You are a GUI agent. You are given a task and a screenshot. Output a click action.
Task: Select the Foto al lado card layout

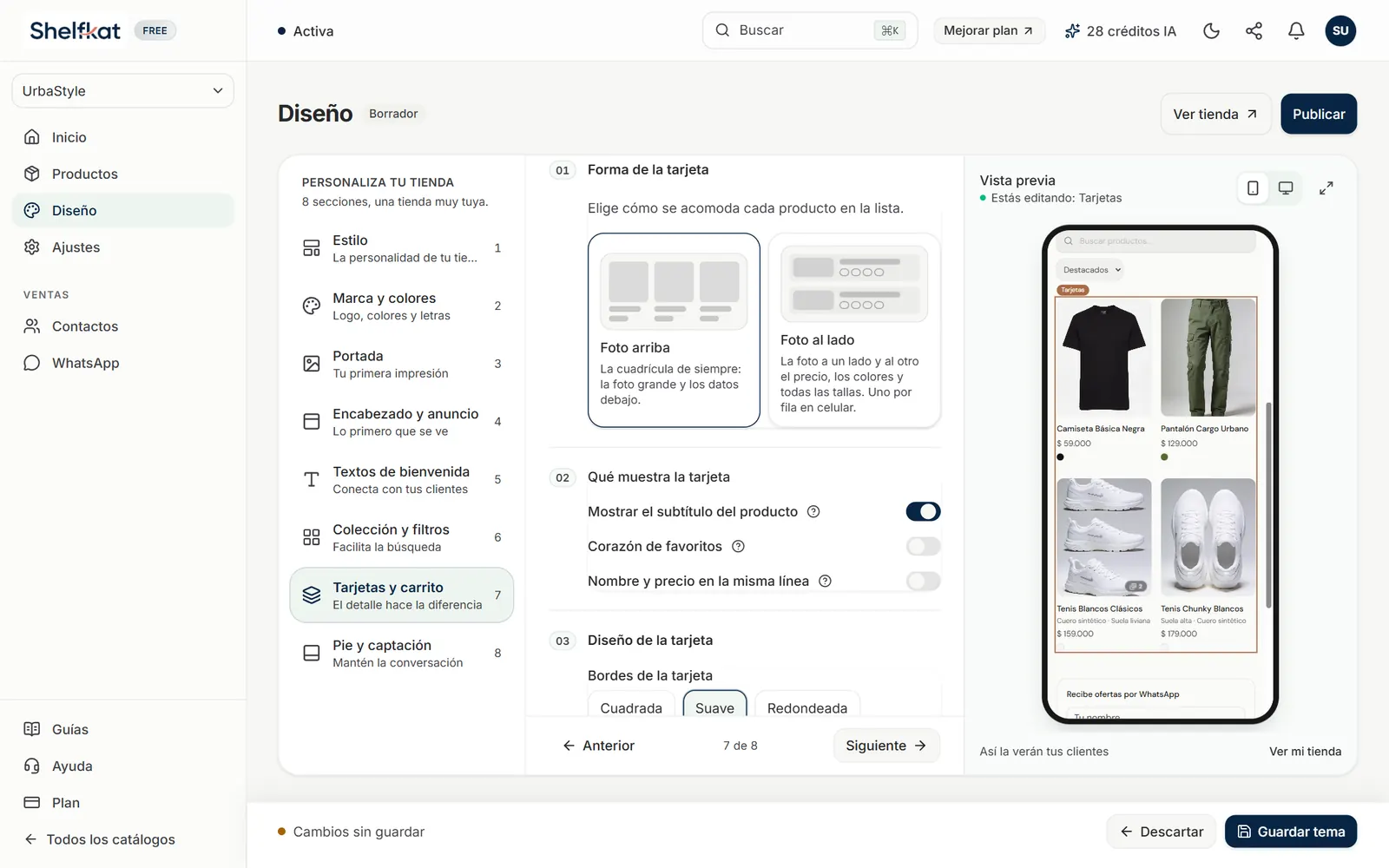854,331
